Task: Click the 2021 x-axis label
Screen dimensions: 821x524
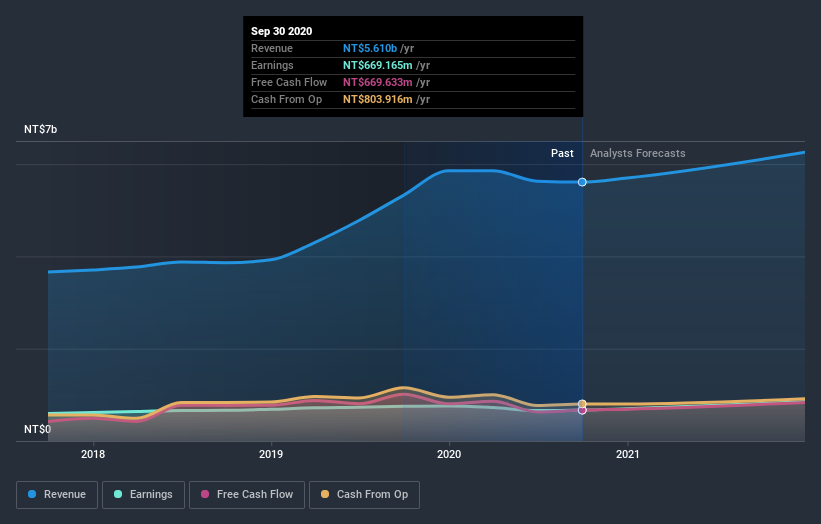Action: tap(628, 454)
